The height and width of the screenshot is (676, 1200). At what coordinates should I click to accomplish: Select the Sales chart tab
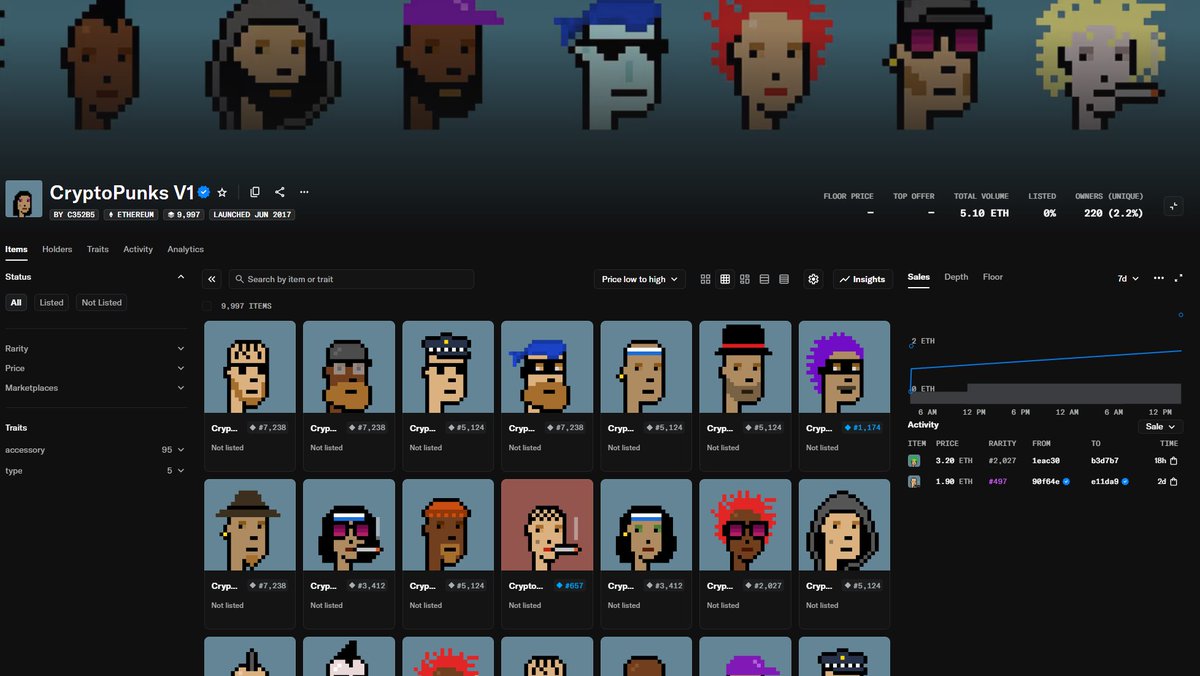[919, 277]
